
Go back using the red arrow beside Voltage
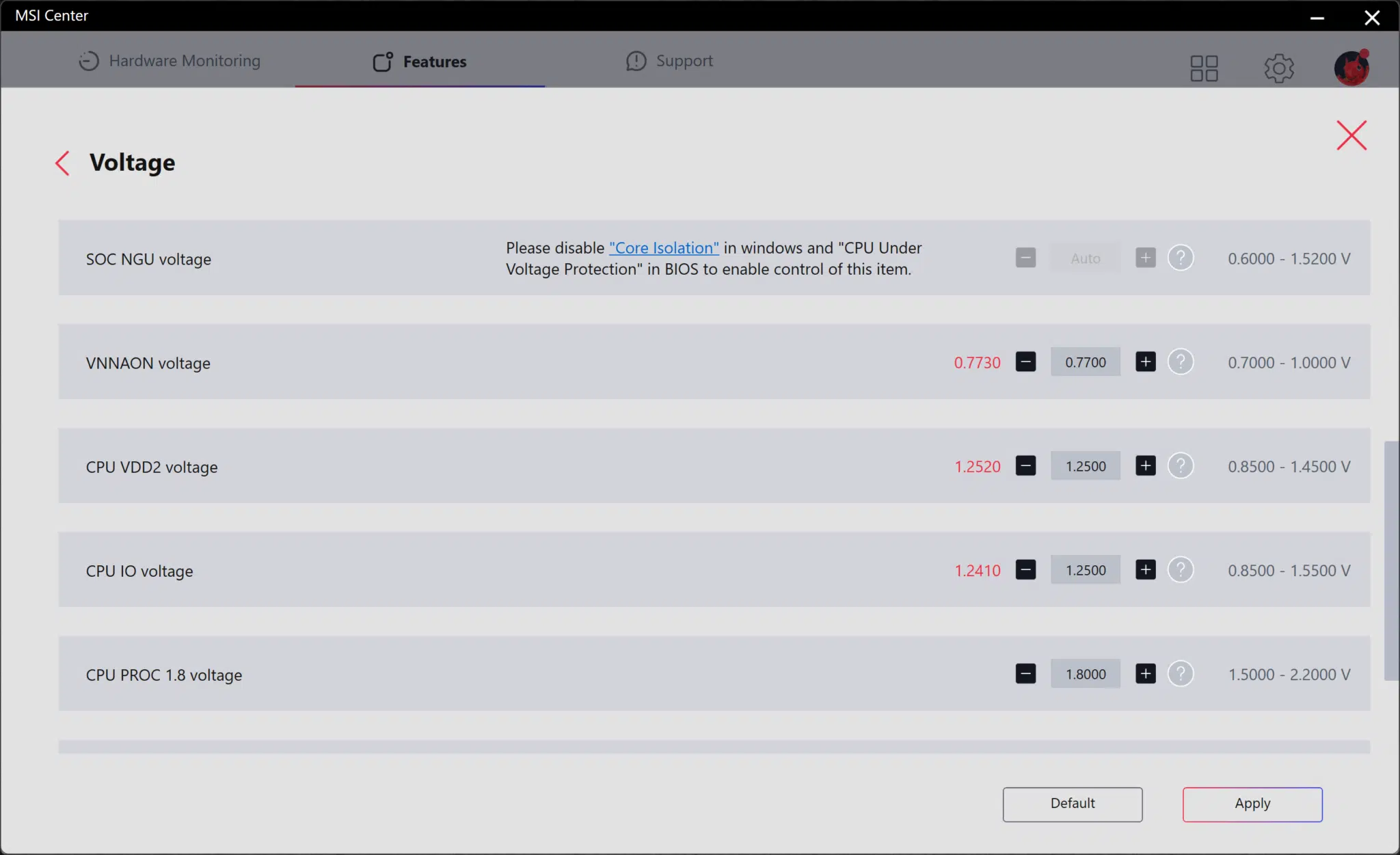tap(62, 163)
